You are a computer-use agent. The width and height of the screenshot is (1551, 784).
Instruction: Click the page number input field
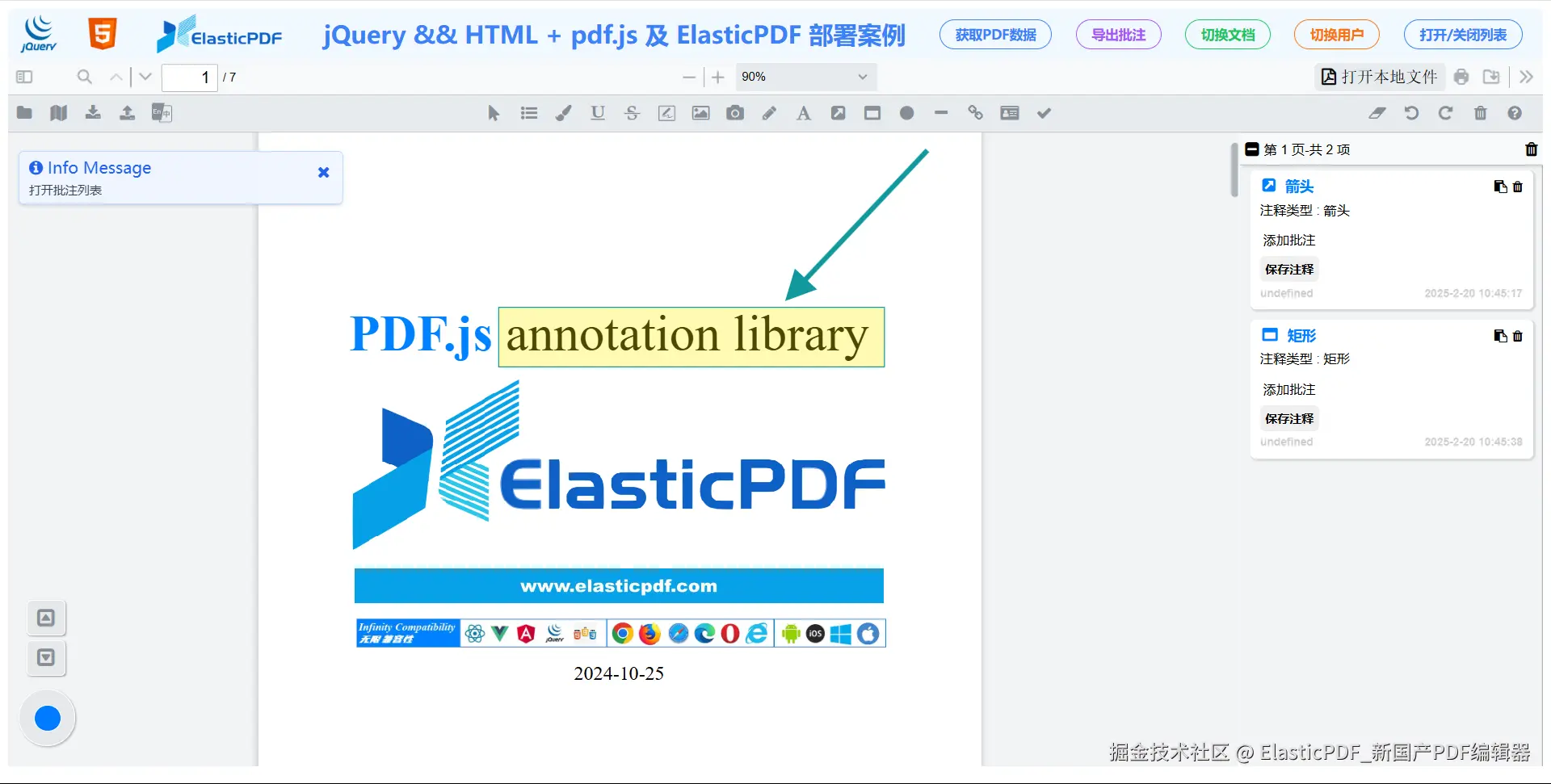pos(189,78)
